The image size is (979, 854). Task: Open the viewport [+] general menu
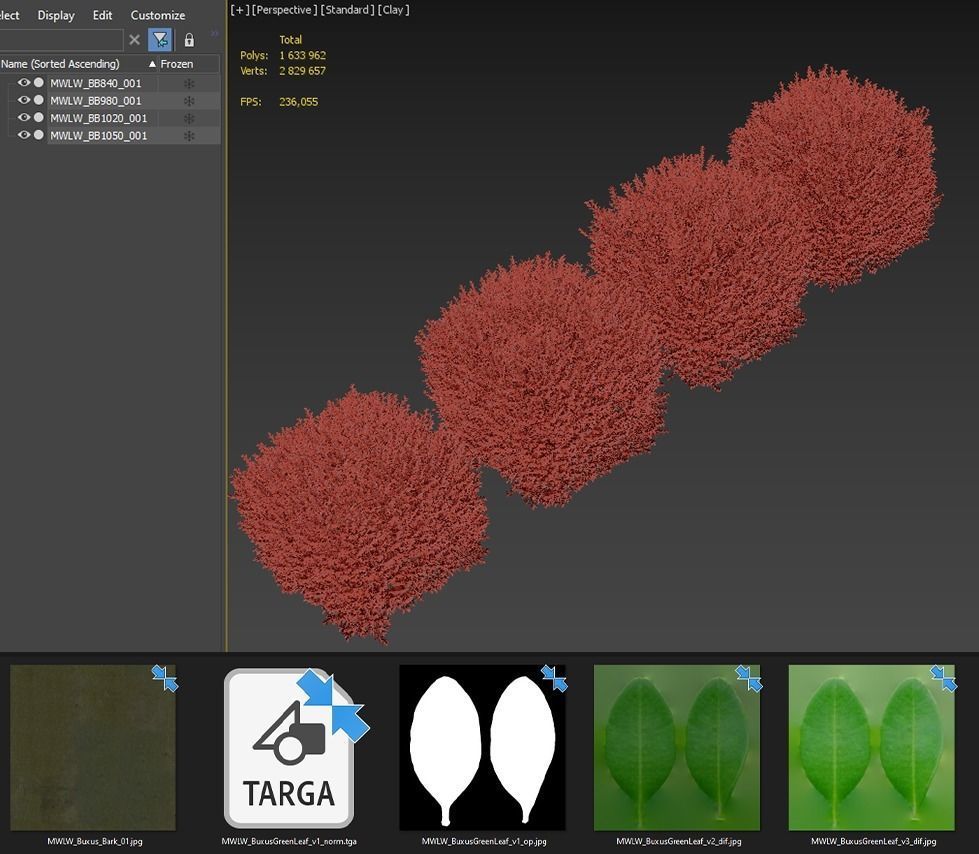pos(239,10)
